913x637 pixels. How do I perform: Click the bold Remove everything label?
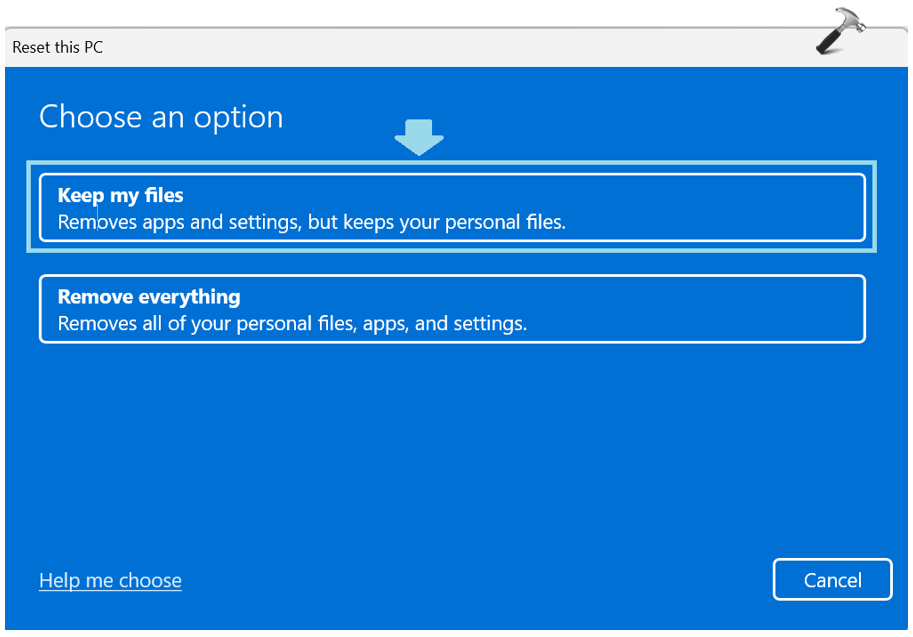(149, 297)
